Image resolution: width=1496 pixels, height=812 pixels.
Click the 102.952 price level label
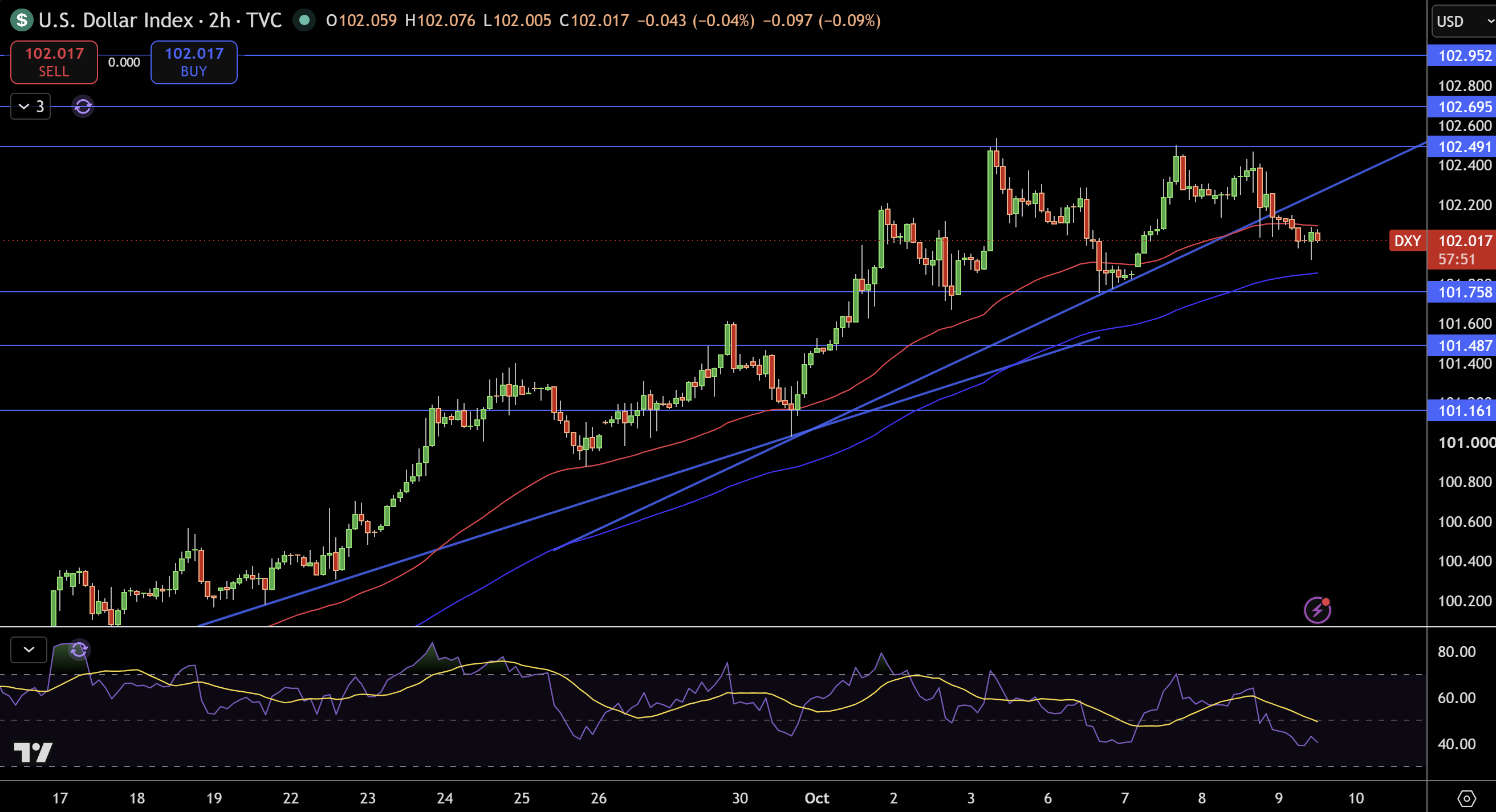[1461, 56]
